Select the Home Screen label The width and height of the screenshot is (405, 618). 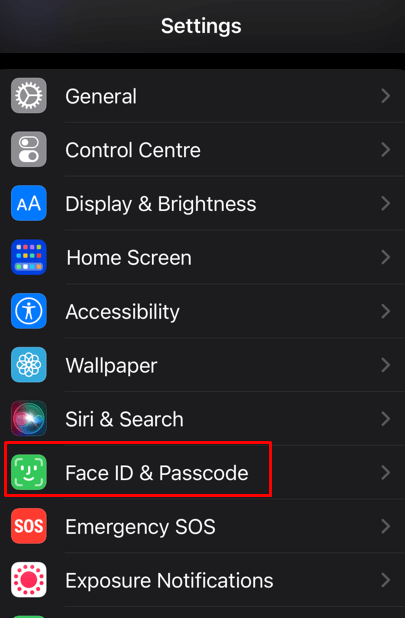129,258
